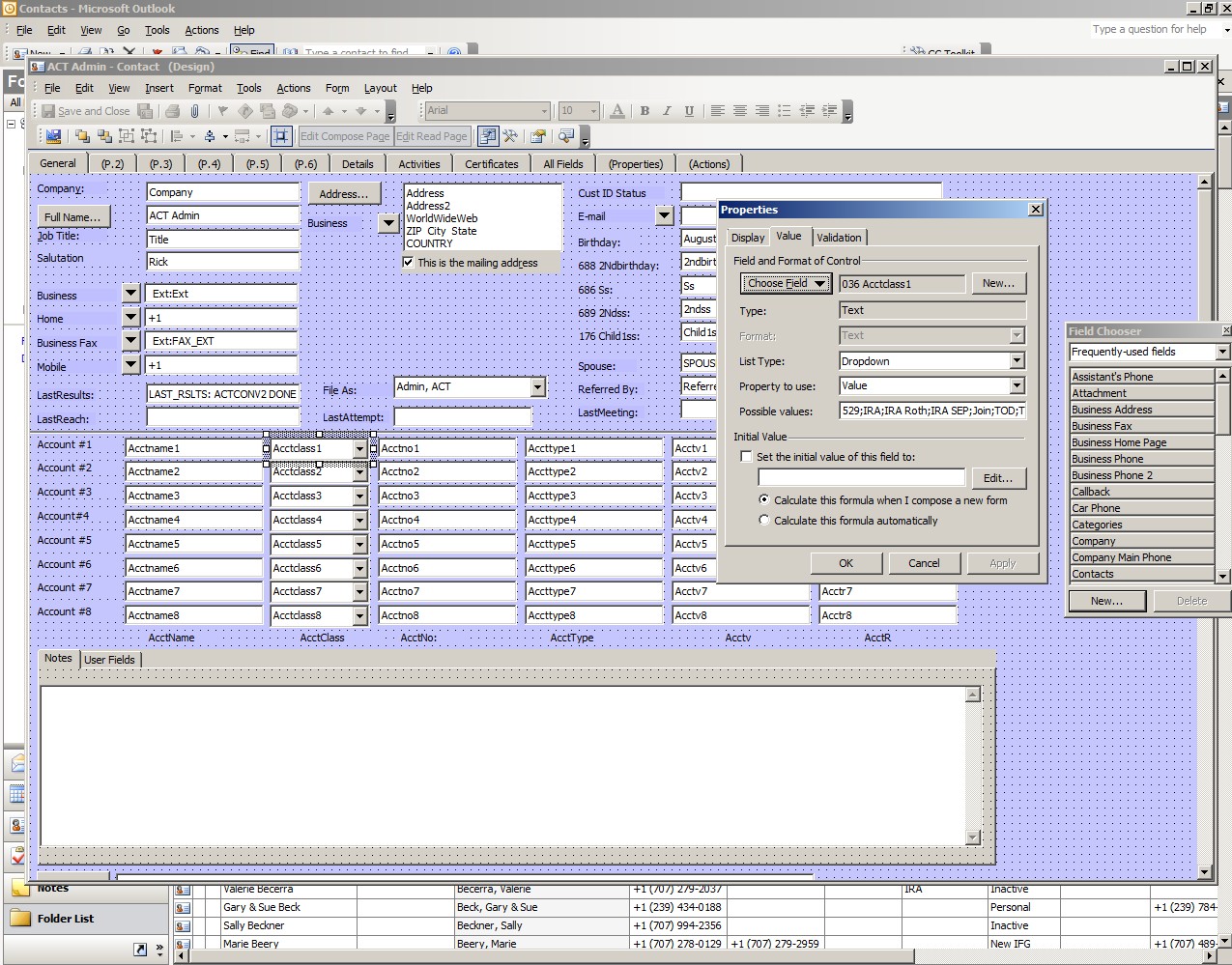Viewport: 1232px width, 965px height.
Task: Click the Increase Indent icon
Action: pos(829,111)
